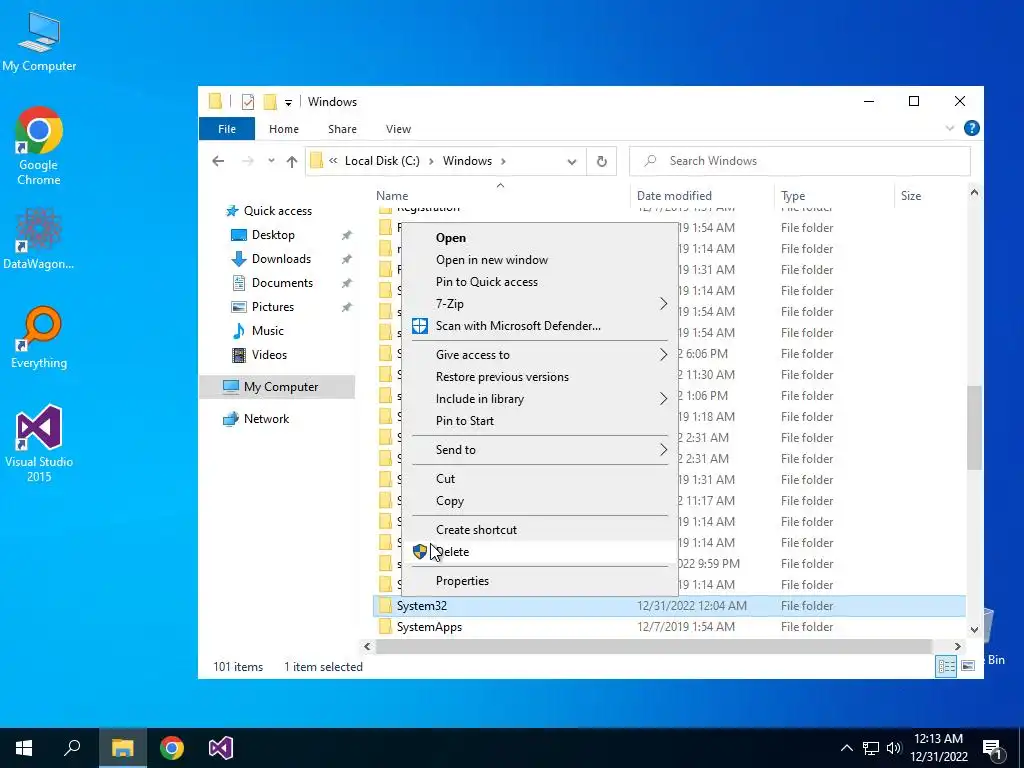Expand the ribbon chevron
Screen dimensions: 1024x768
point(950,129)
